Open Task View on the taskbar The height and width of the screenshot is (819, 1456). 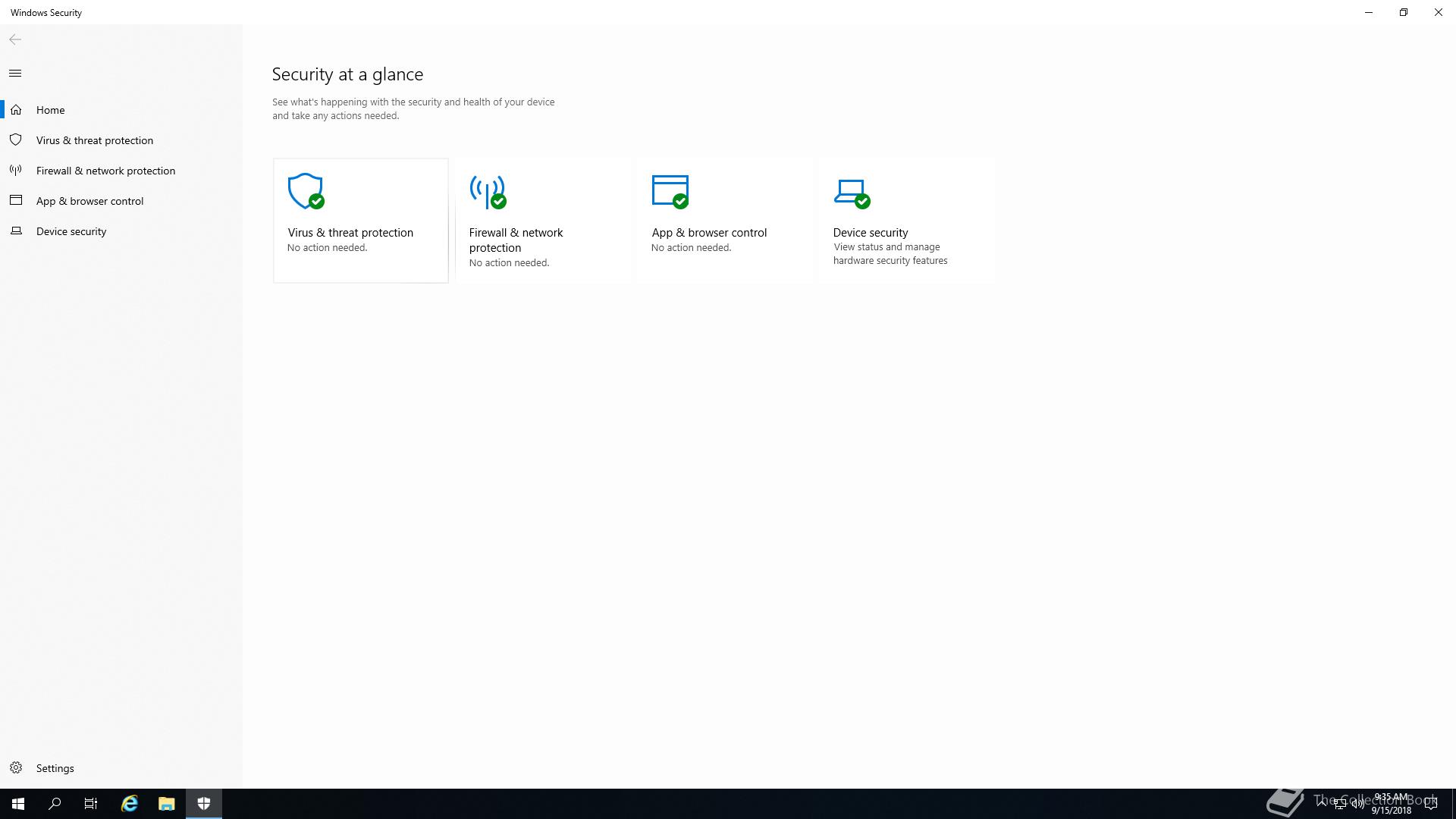point(91,804)
